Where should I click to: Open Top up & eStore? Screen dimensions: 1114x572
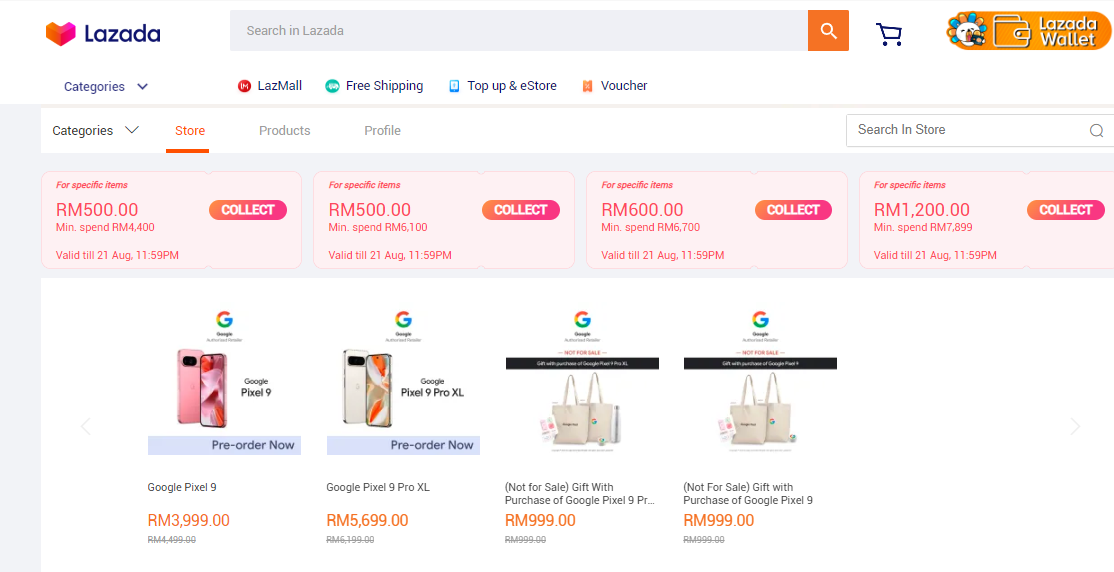[502, 86]
